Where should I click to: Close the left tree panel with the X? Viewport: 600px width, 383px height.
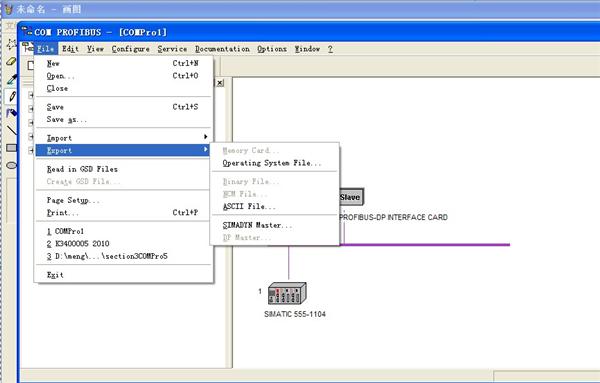coord(220,83)
